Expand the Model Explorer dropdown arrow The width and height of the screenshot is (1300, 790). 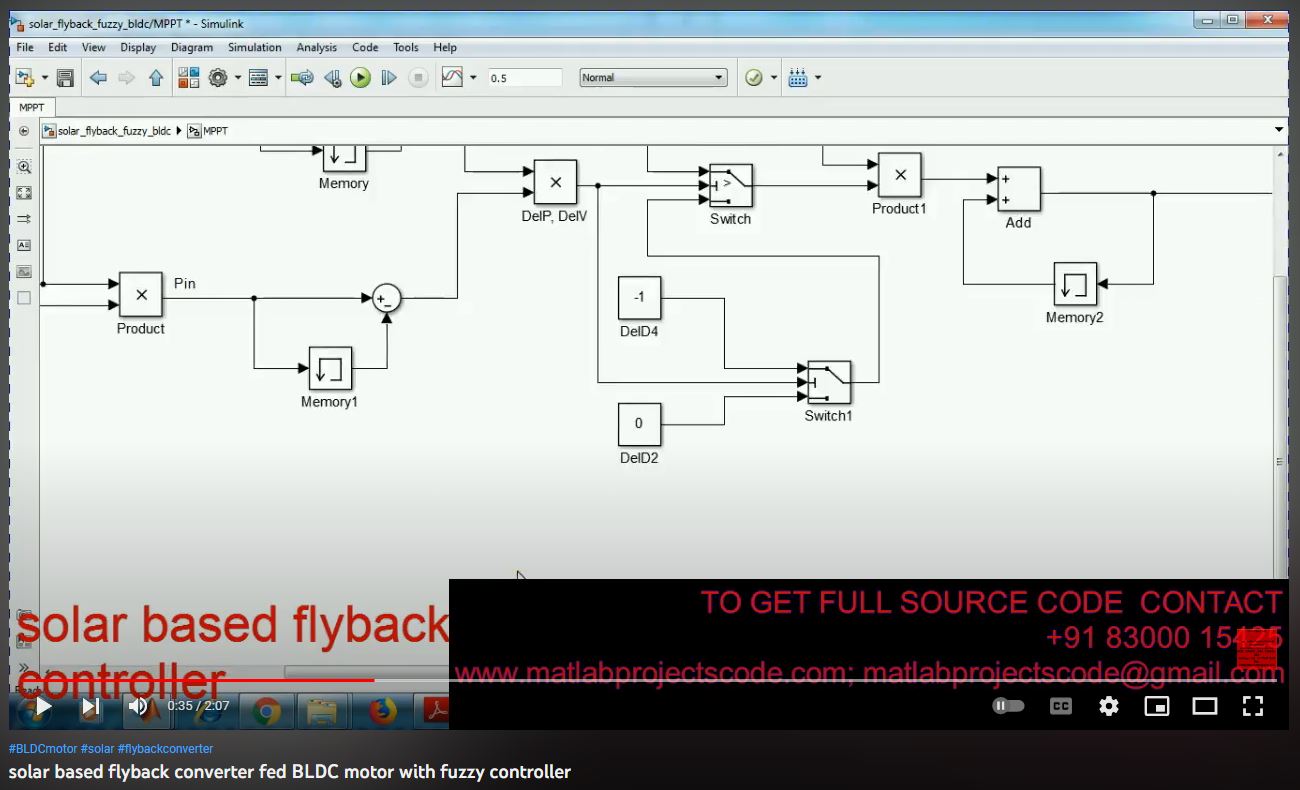(x=277, y=78)
